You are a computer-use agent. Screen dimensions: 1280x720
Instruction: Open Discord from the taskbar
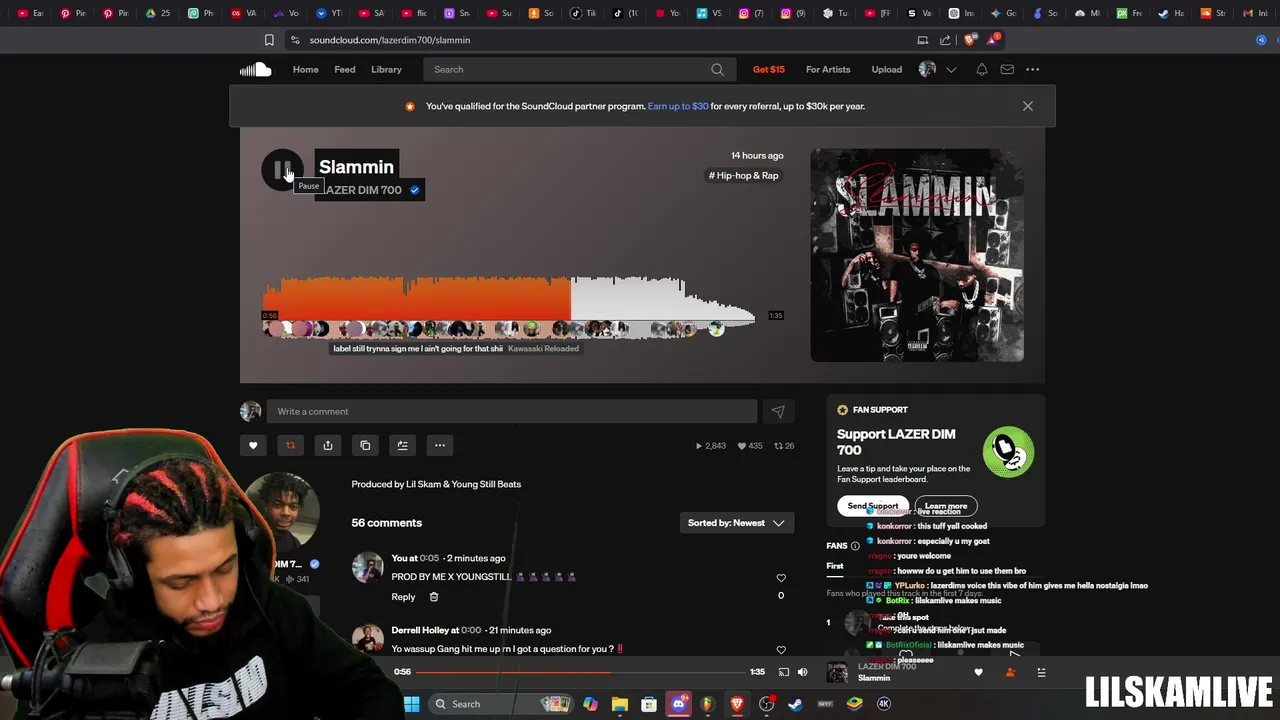tap(679, 704)
